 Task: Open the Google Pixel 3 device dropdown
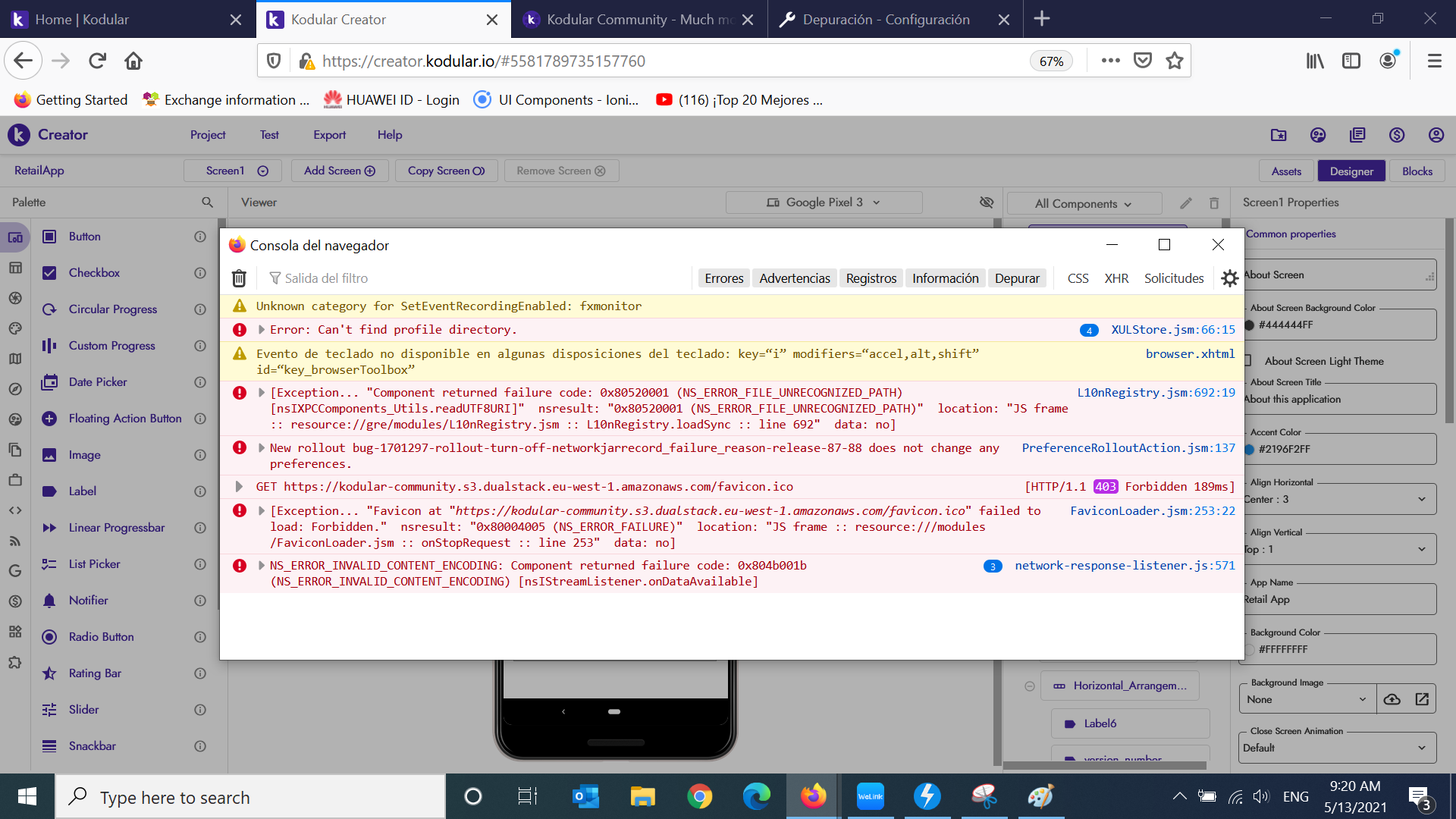click(824, 202)
